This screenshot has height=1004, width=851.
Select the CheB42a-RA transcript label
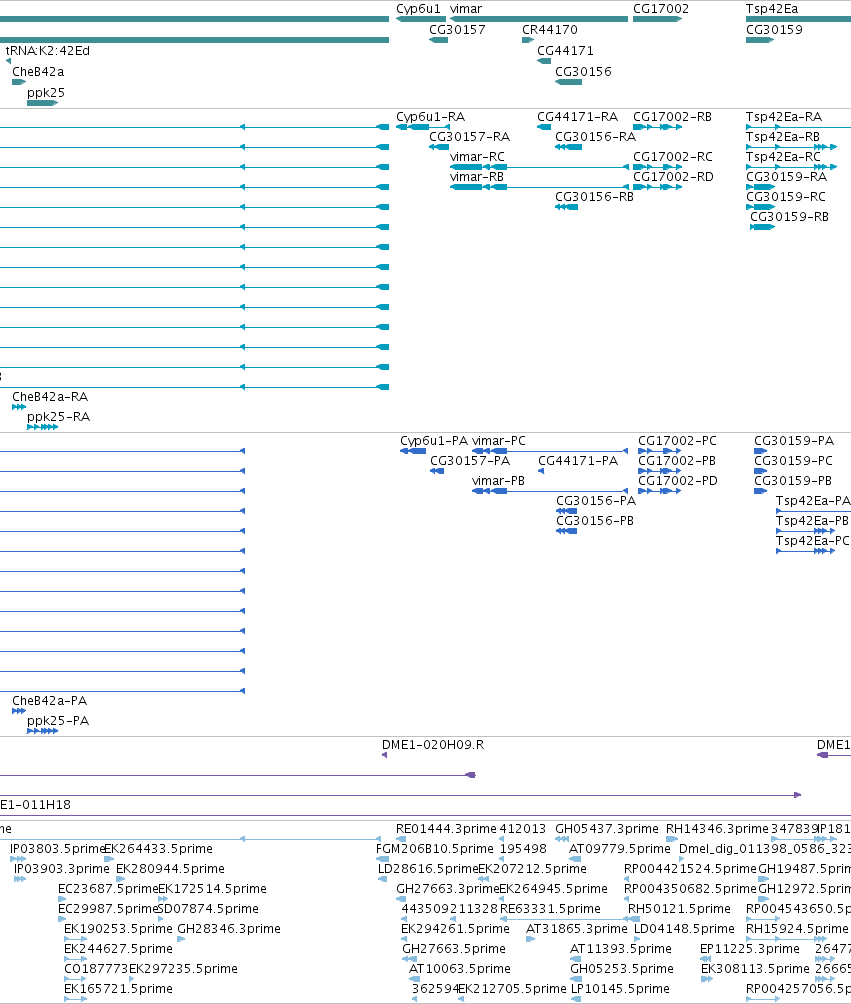[50, 397]
